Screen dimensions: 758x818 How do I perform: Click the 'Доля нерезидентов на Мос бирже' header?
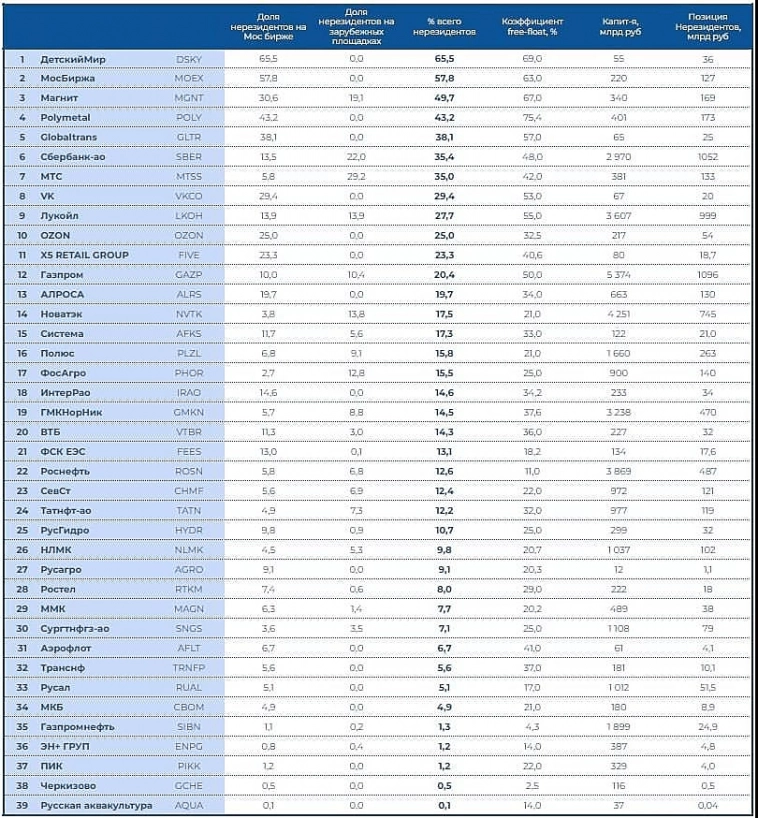pos(267,26)
